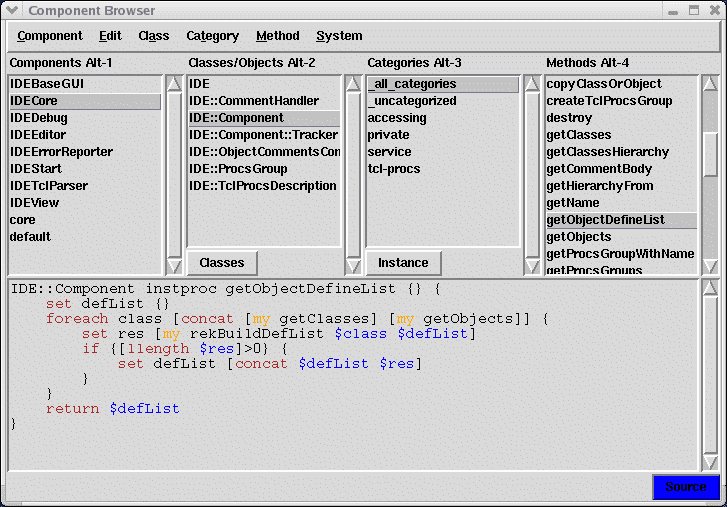Click the Categories list scroll-up arrow
727x507 pixels.
tap(532, 84)
